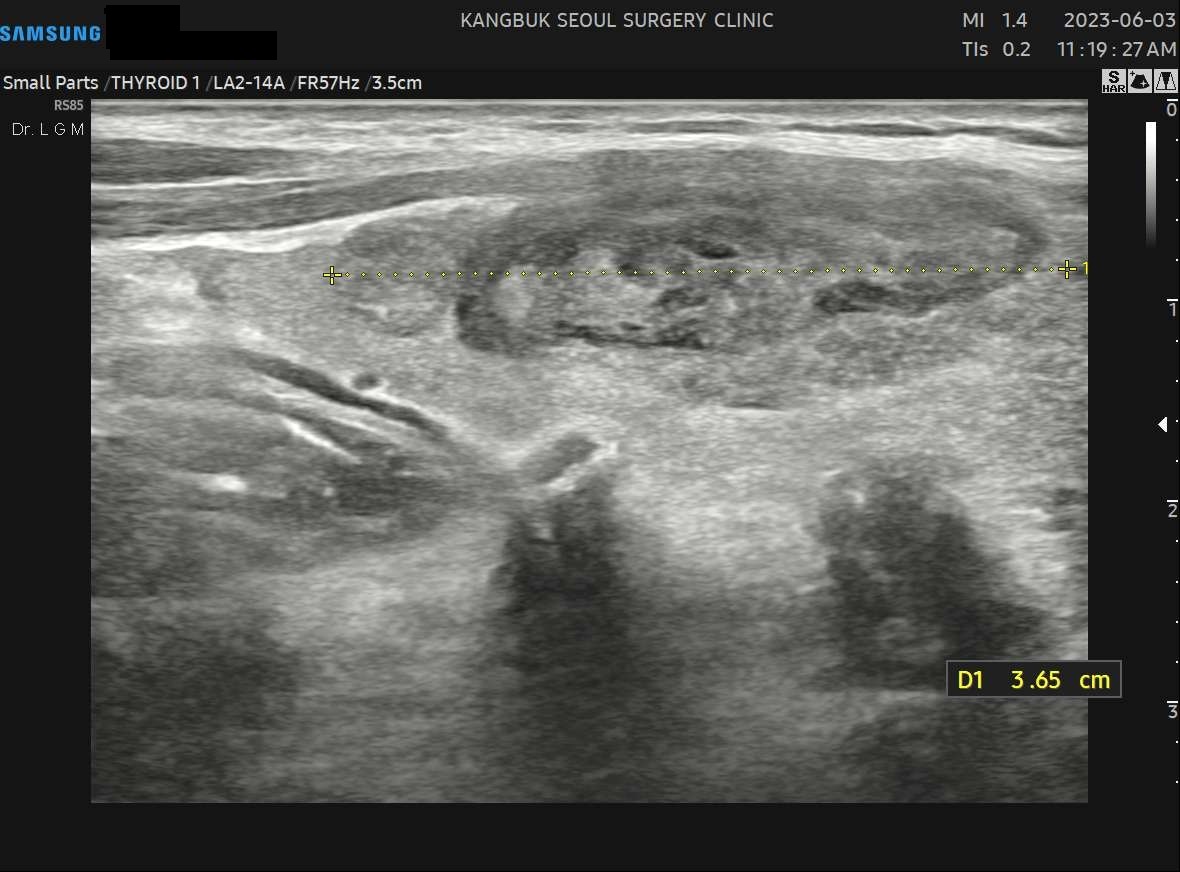Click the Samsung logo

[x=51, y=34]
